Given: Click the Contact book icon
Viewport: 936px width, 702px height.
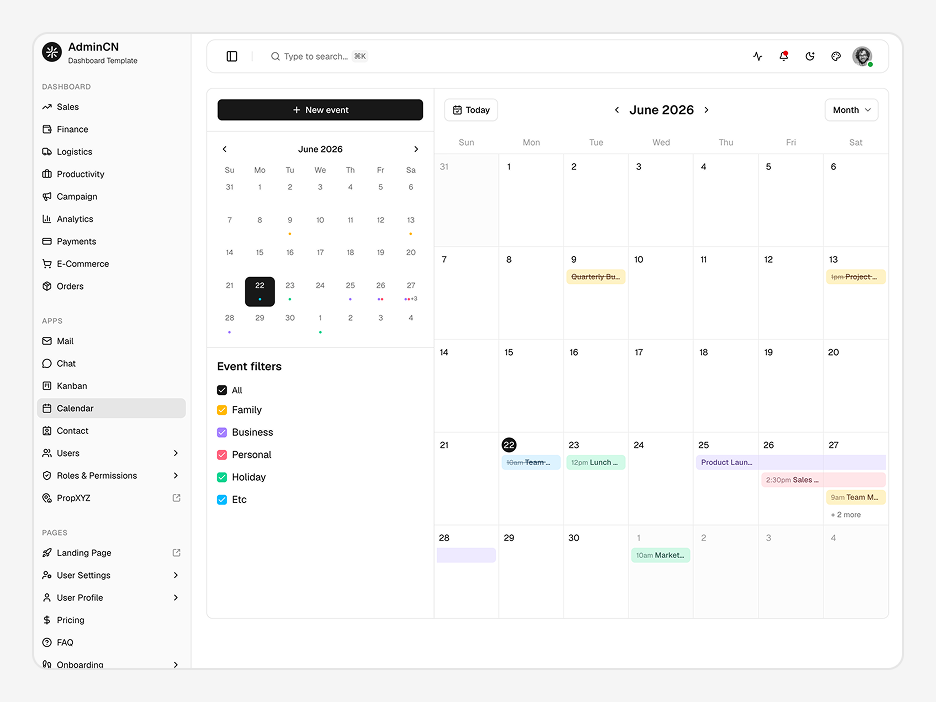Looking at the screenshot, I should click(47, 430).
